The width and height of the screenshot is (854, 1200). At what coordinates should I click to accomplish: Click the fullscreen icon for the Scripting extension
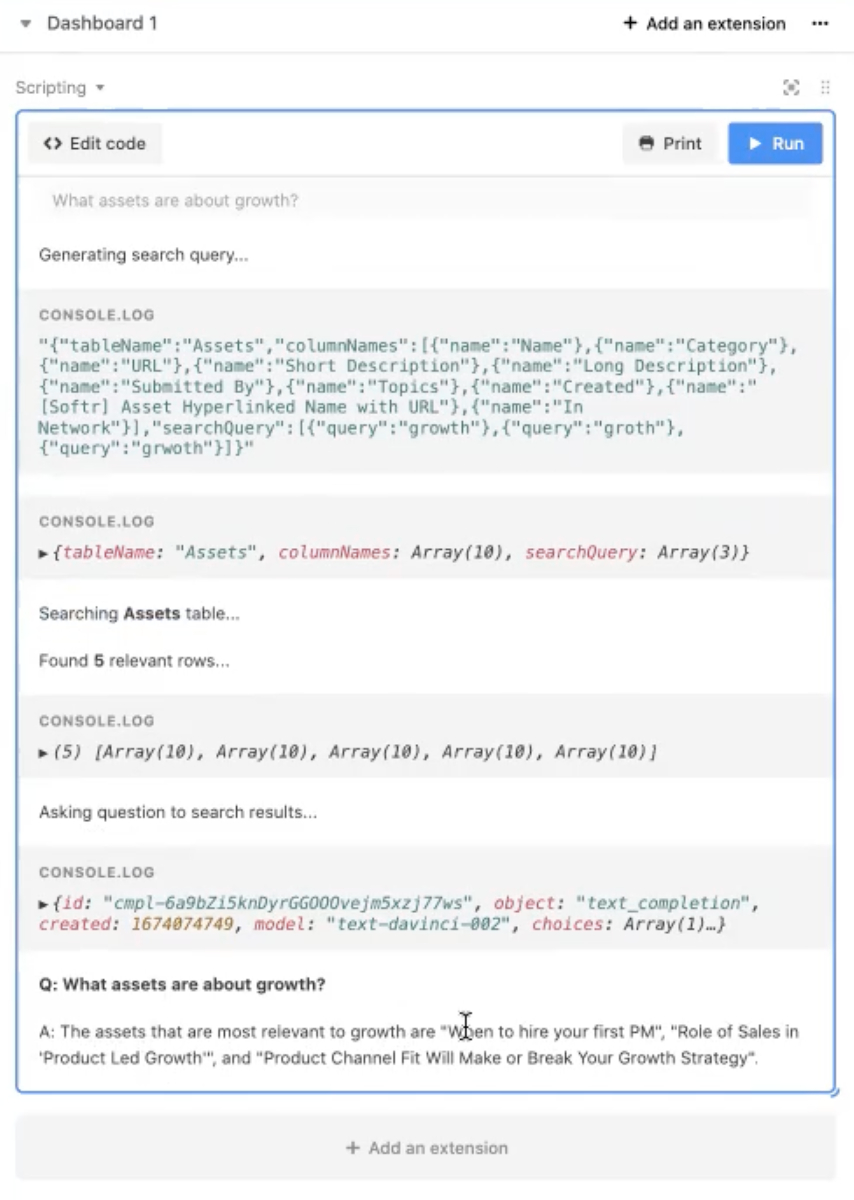click(x=791, y=88)
